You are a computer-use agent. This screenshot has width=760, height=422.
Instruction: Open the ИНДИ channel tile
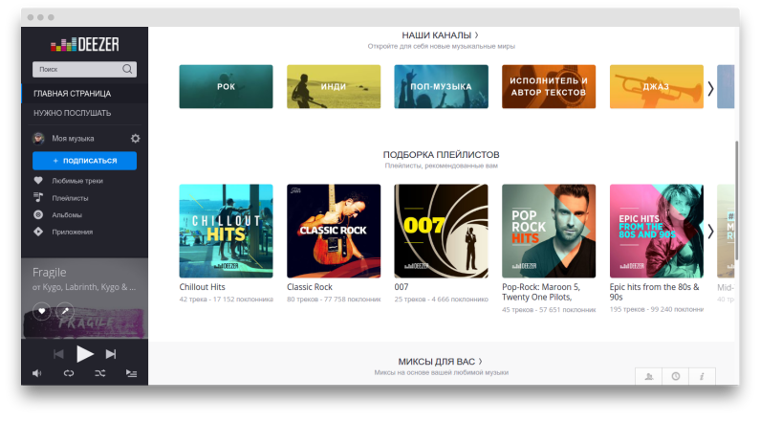(x=333, y=87)
